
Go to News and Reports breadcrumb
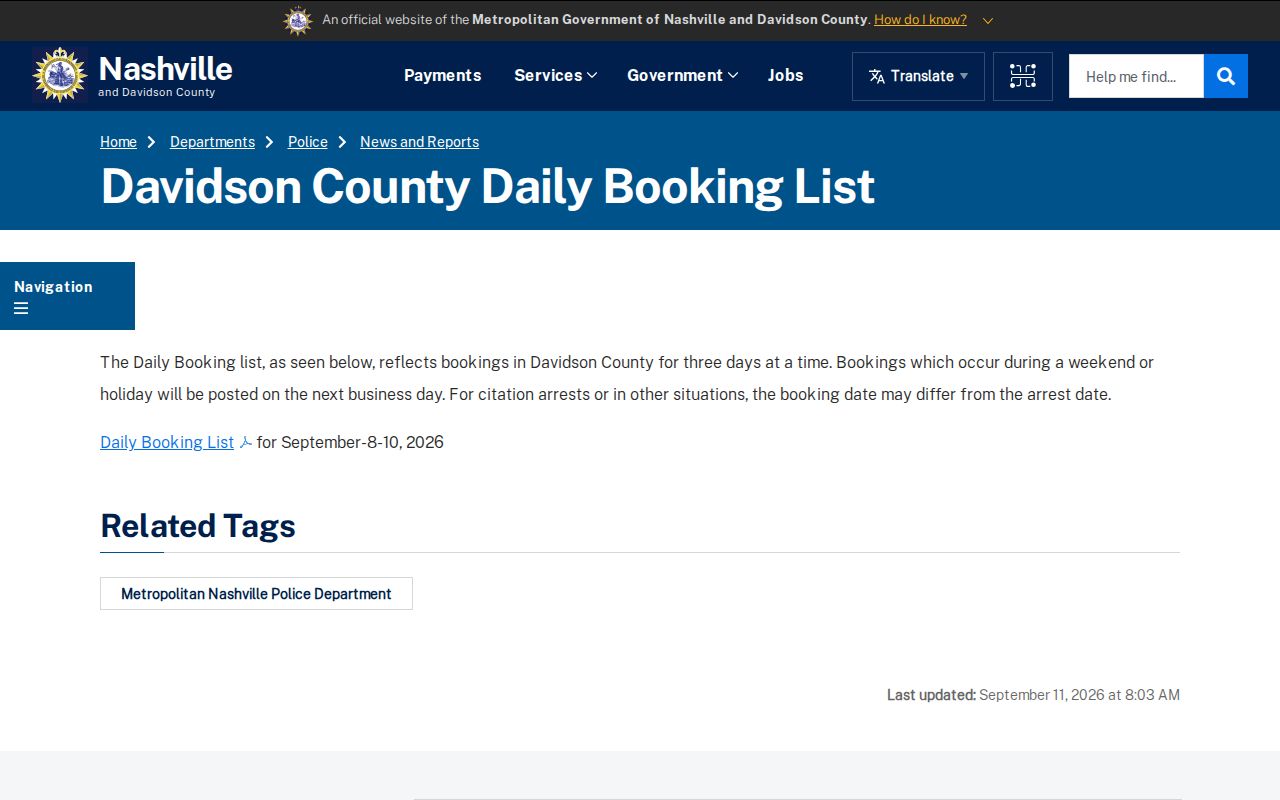tap(419, 142)
